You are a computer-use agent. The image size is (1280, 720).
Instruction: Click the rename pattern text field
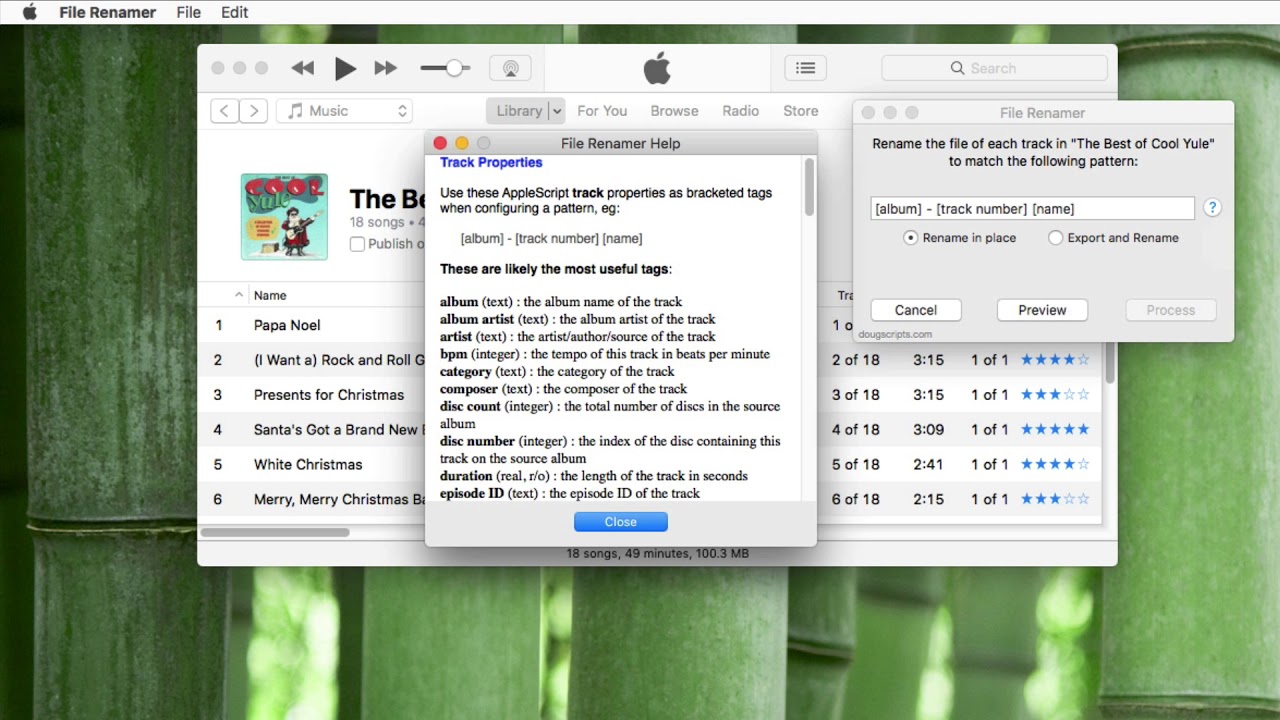tap(1032, 209)
